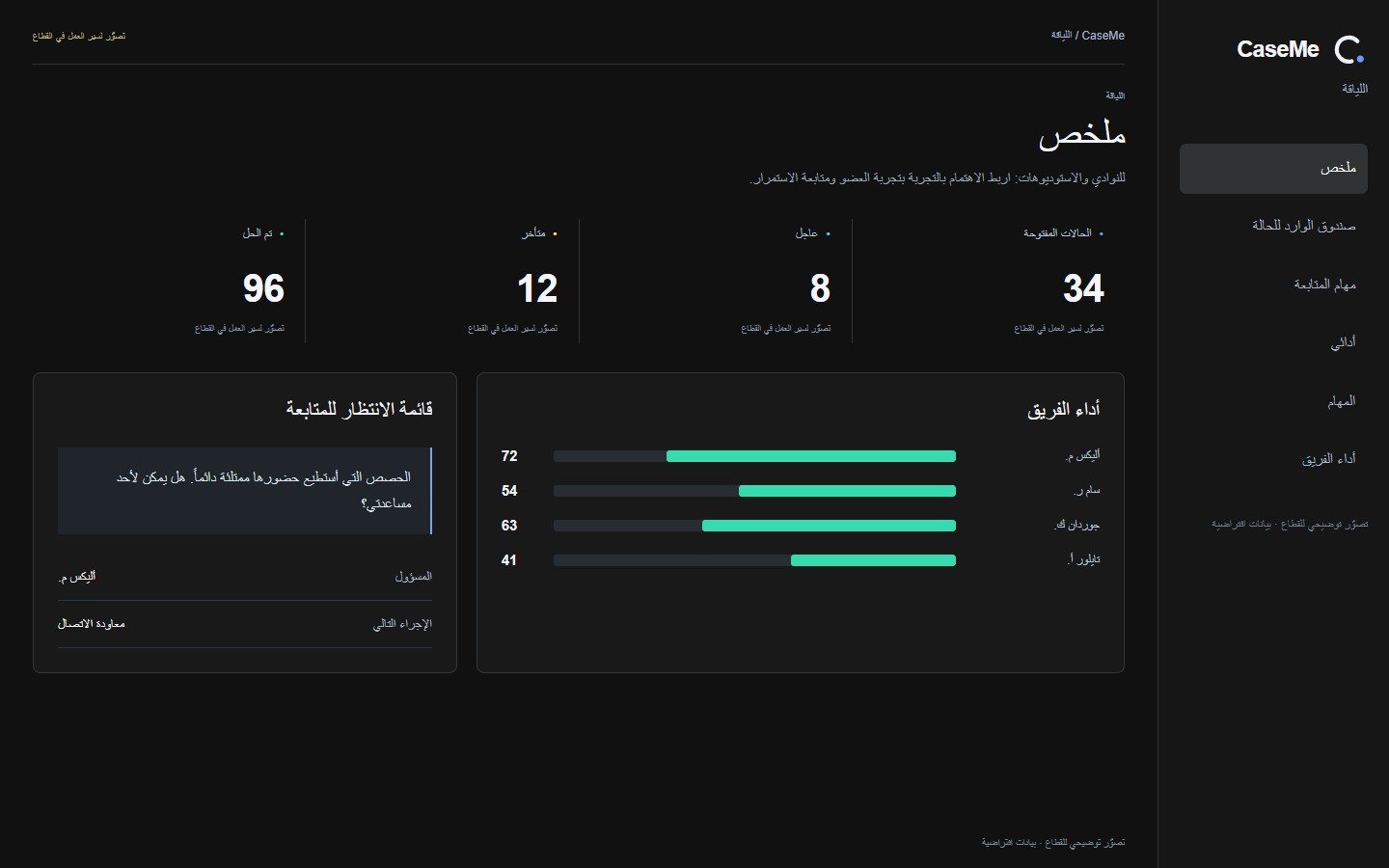The width and height of the screenshot is (1389, 868).
Task: Click the value 54 in team performance
Action: [x=509, y=491]
